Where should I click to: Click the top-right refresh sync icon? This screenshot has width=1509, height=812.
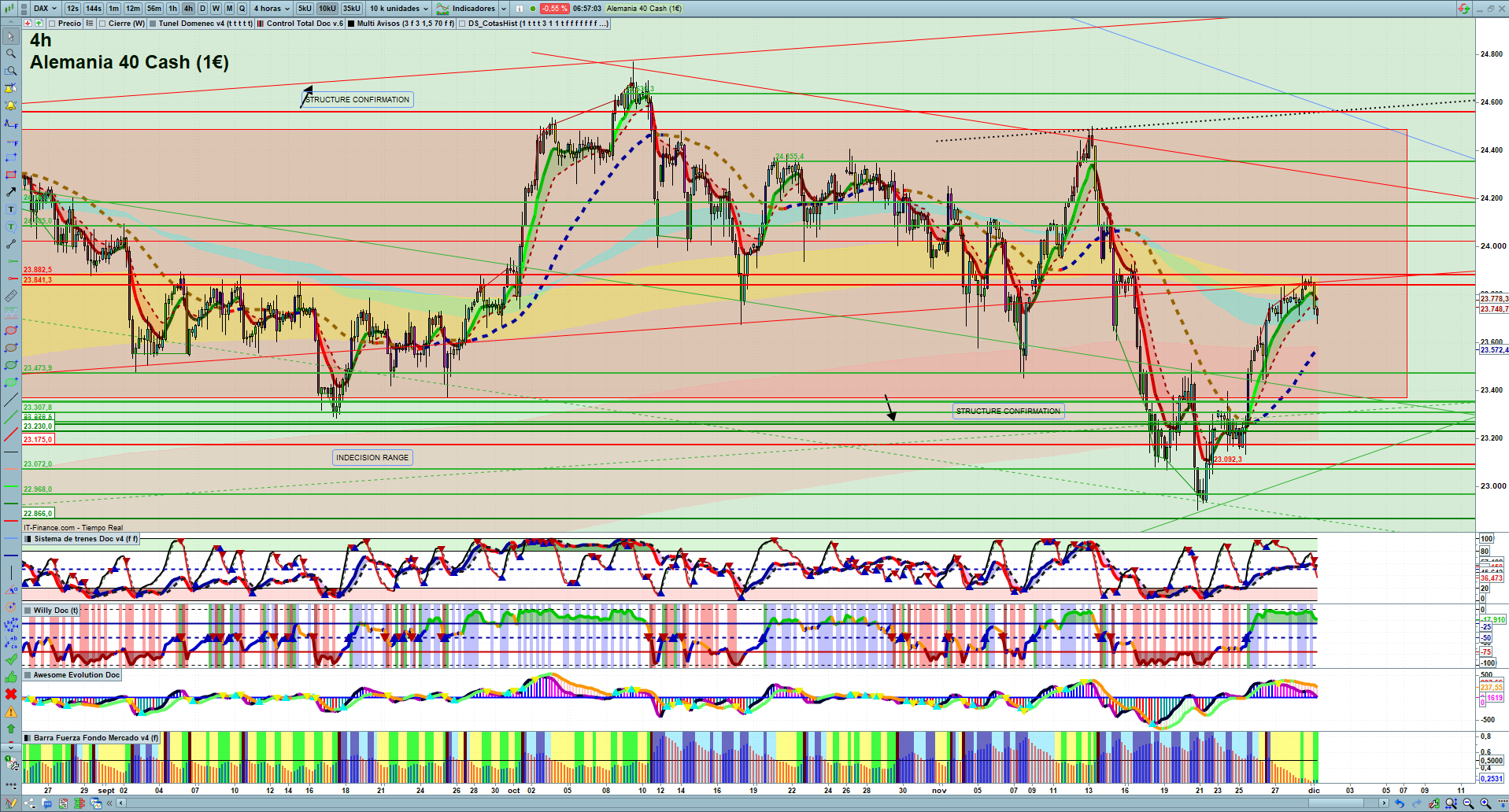[x=1463, y=9]
